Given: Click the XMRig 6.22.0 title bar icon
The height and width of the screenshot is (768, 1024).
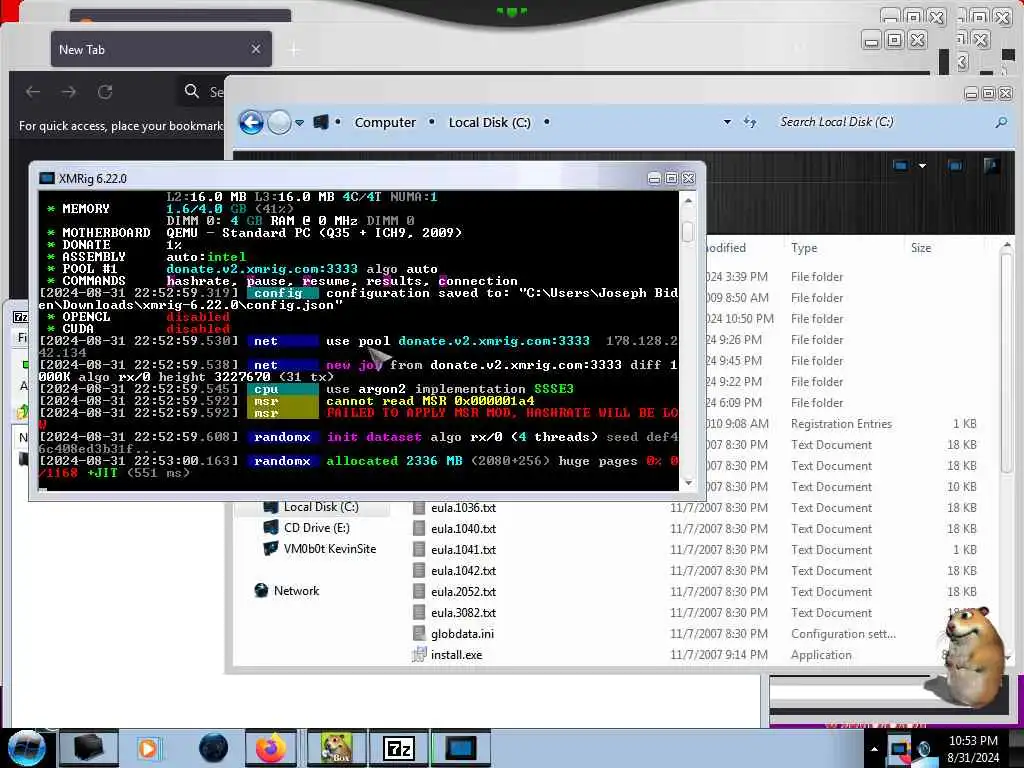Looking at the screenshot, I should [46, 178].
